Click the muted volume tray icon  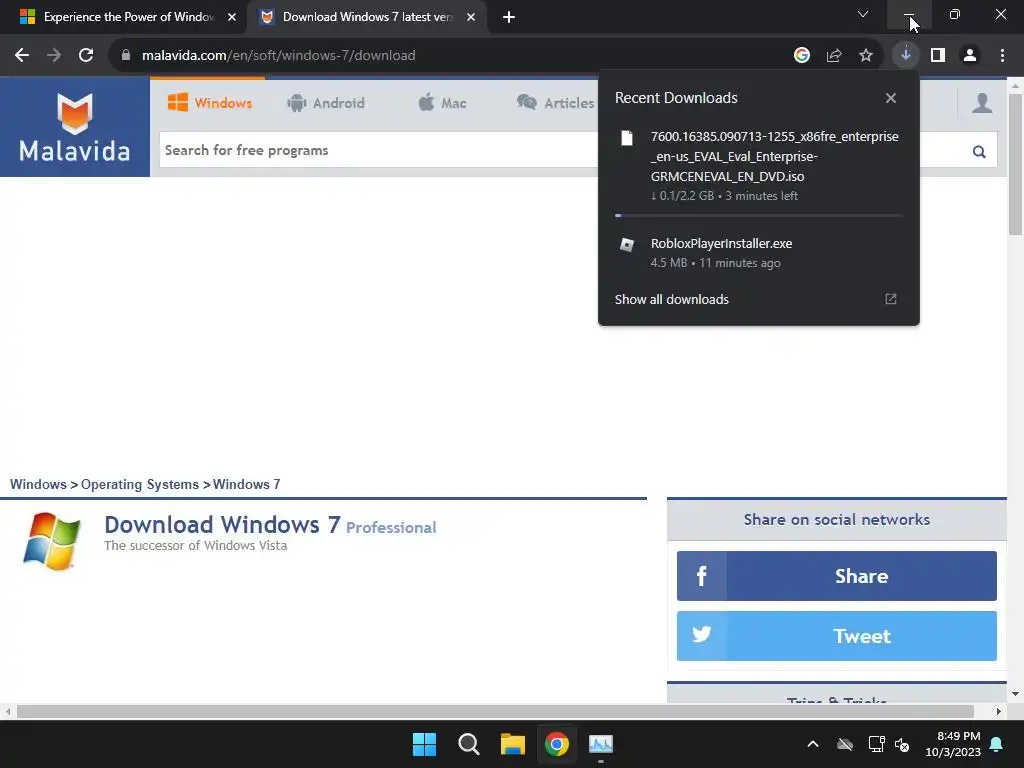902,744
